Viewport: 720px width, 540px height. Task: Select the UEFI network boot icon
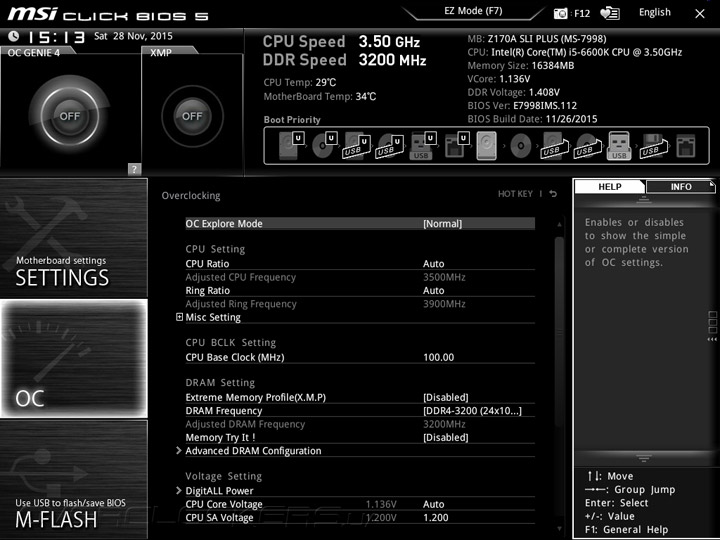pos(456,146)
